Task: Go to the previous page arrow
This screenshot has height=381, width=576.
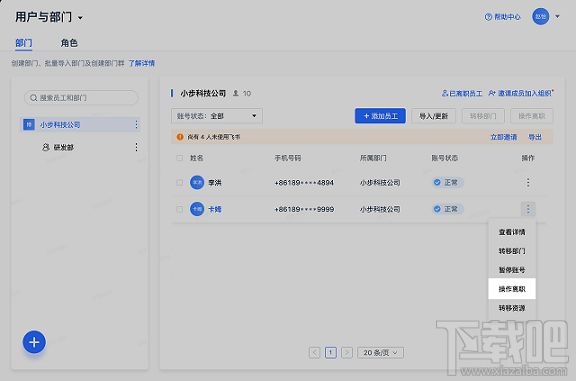Action: tap(314, 353)
